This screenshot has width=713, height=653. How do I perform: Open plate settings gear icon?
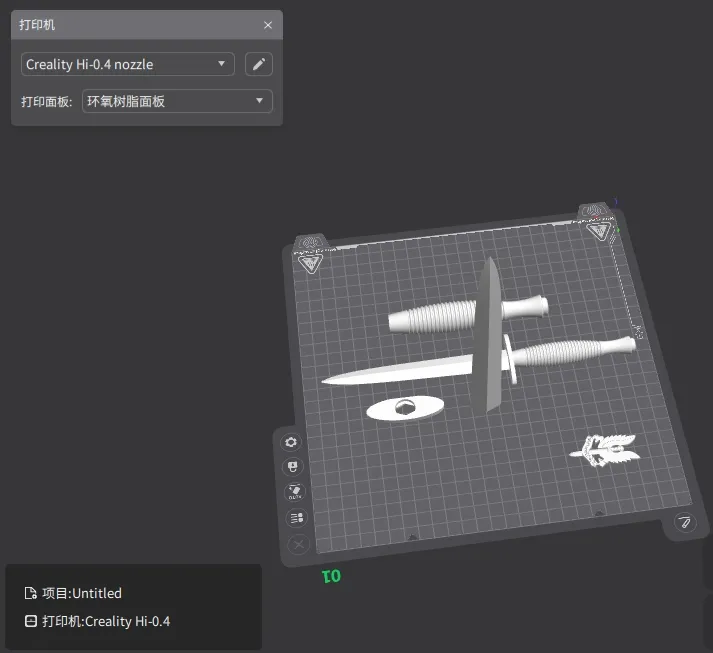(x=291, y=442)
